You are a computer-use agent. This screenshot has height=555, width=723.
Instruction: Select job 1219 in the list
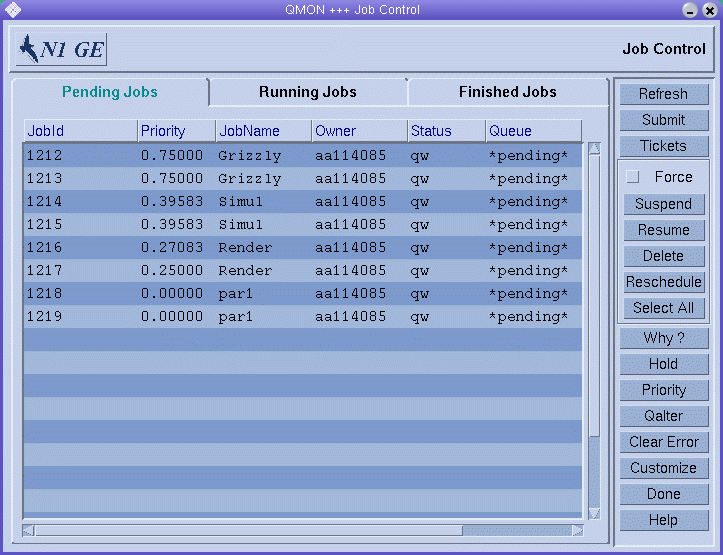click(x=302, y=317)
